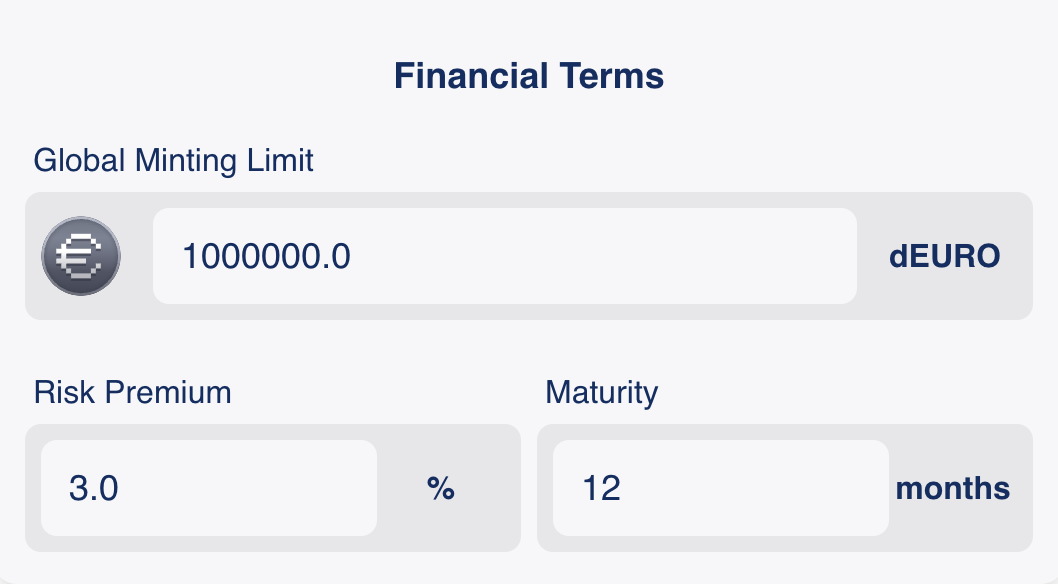The image size is (1058, 584).
Task: Focus the Global Minting Limit input field
Action: 504,256
